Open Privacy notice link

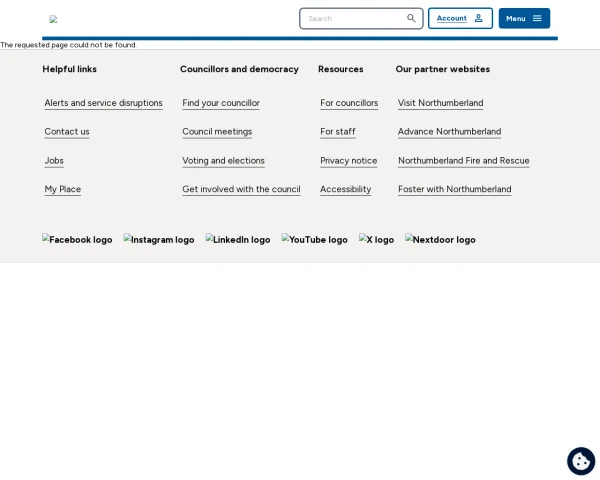[349, 161]
